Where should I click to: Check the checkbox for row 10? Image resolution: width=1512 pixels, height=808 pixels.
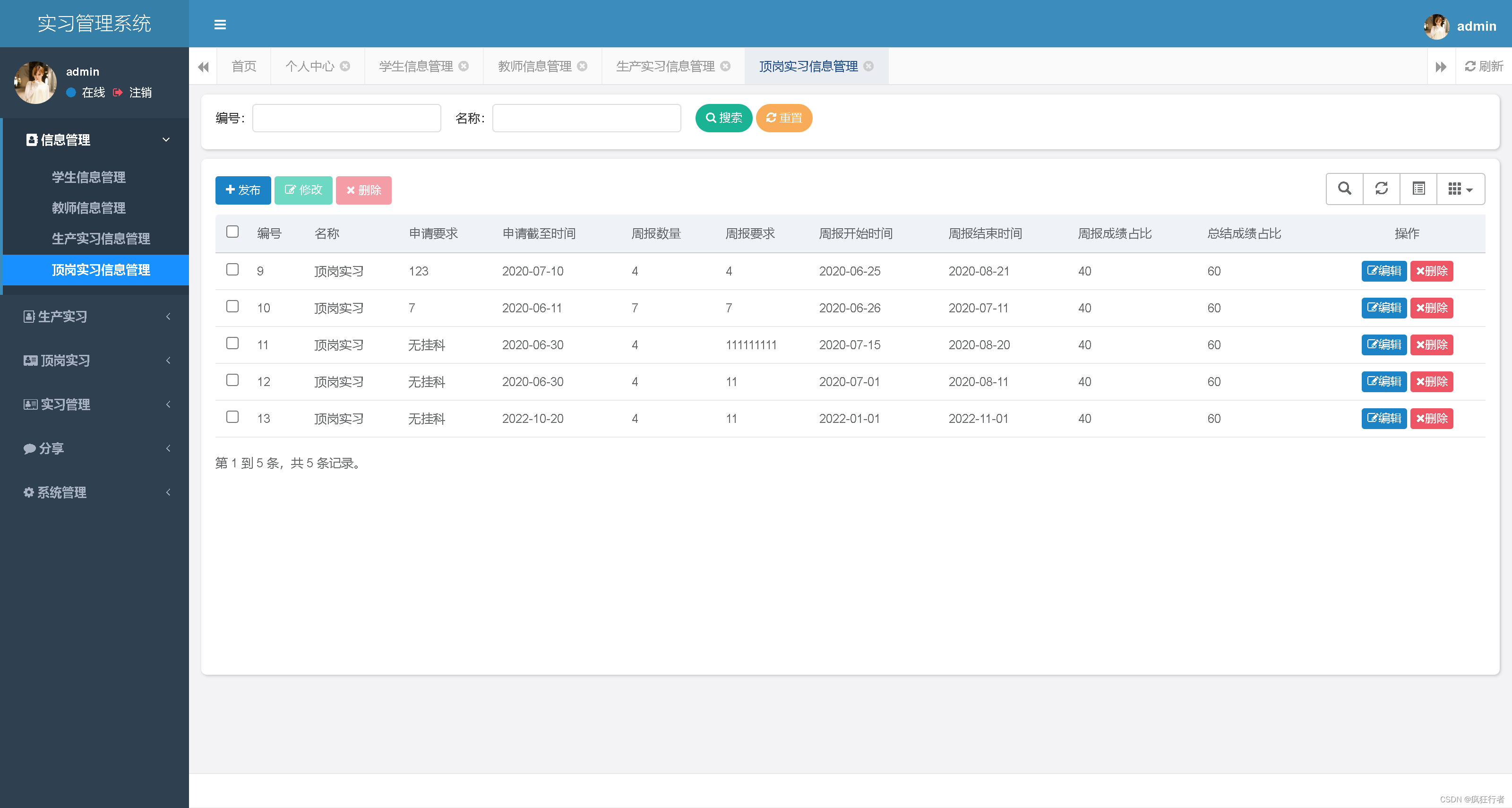click(x=232, y=306)
